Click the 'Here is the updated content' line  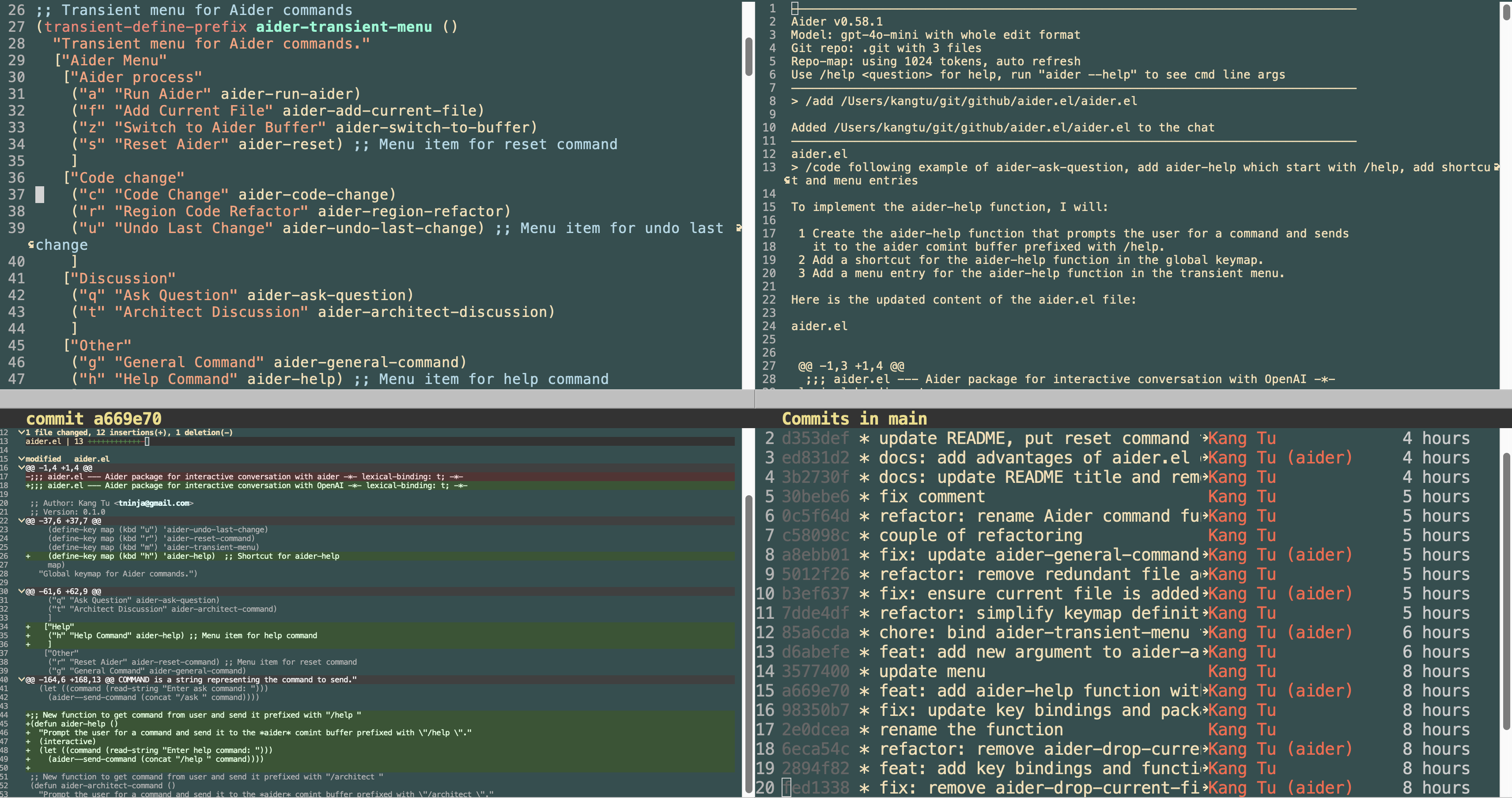click(x=964, y=300)
